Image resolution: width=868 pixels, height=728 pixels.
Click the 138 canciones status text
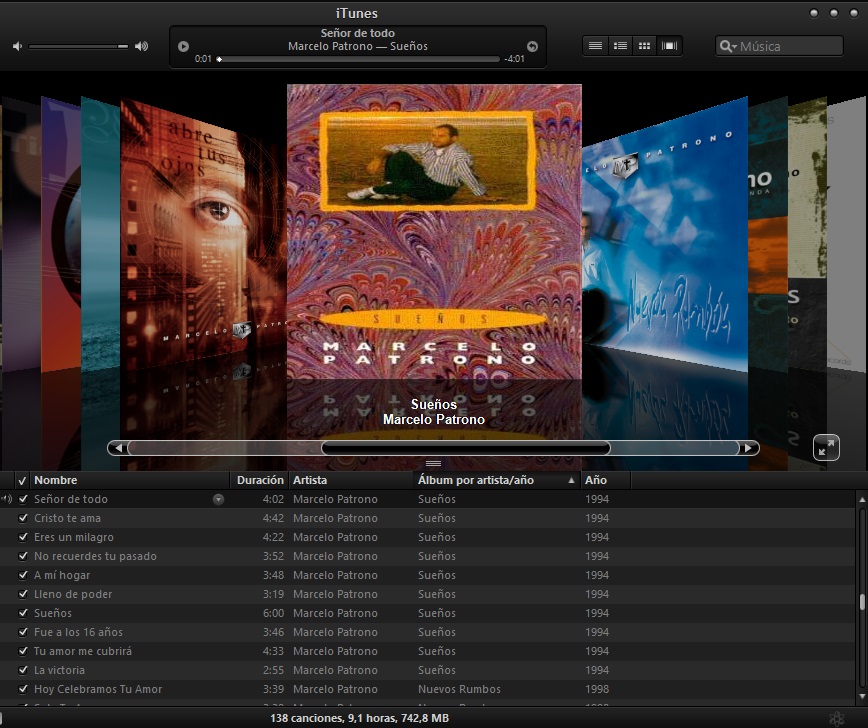359,718
